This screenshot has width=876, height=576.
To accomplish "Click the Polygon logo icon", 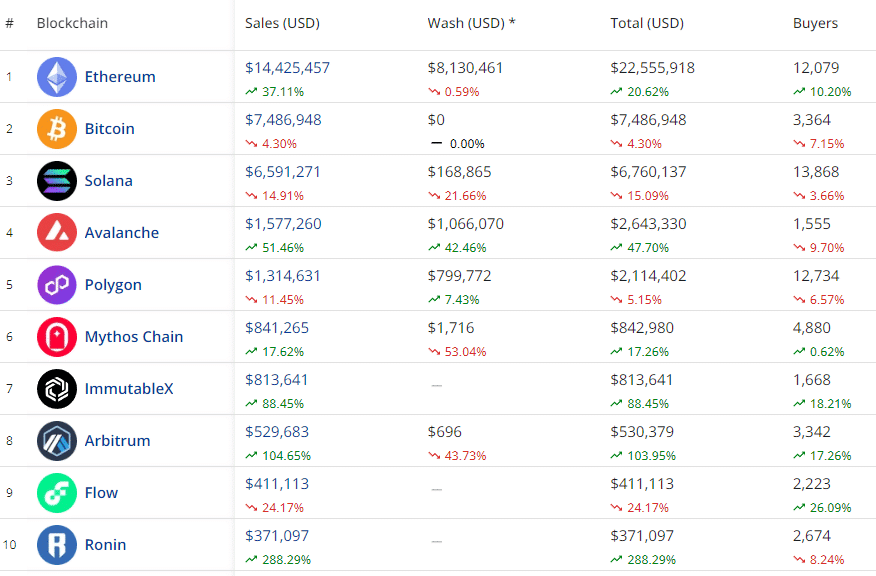I will click(57, 284).
